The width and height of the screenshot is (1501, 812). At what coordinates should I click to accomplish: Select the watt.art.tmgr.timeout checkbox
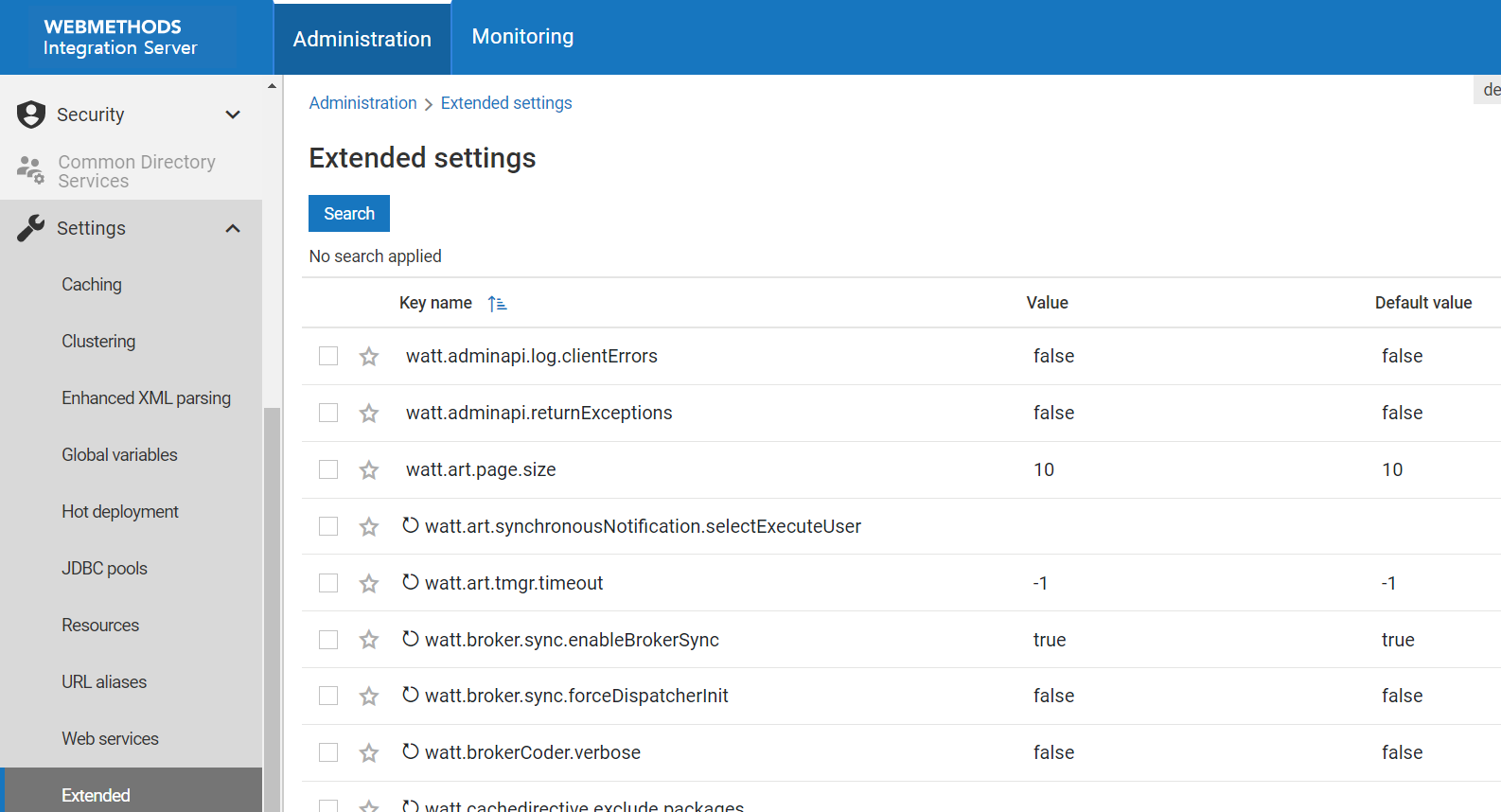[x=328, y=583]
